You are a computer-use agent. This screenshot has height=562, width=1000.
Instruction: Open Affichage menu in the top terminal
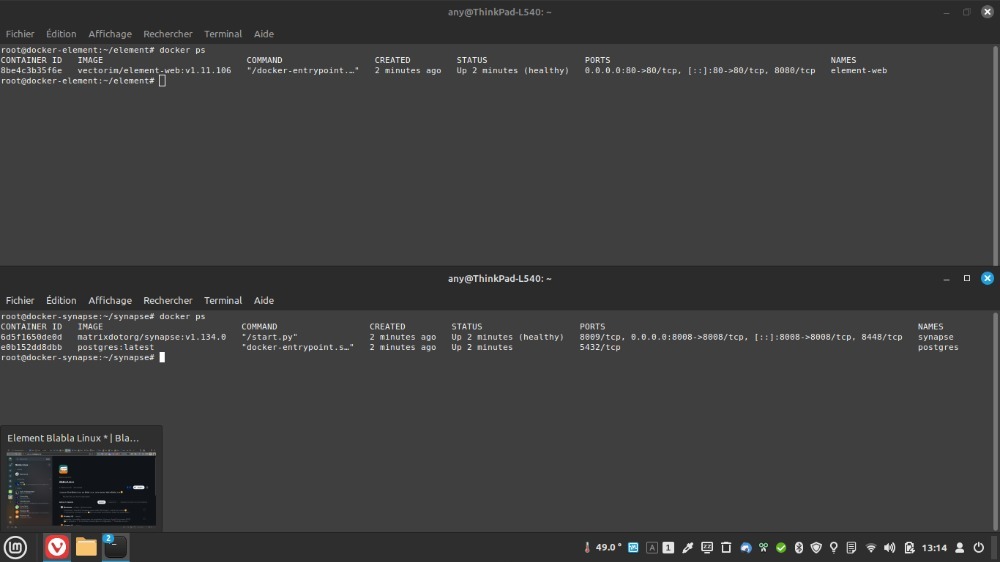(x=110, y=34)
